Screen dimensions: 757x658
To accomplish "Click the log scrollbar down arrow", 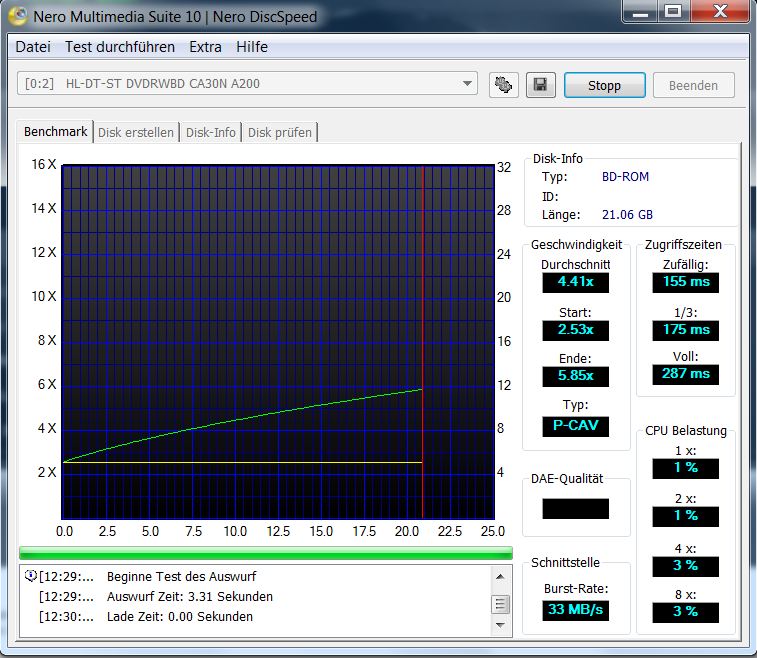I will pyautogui.click(x=500, y=625).
